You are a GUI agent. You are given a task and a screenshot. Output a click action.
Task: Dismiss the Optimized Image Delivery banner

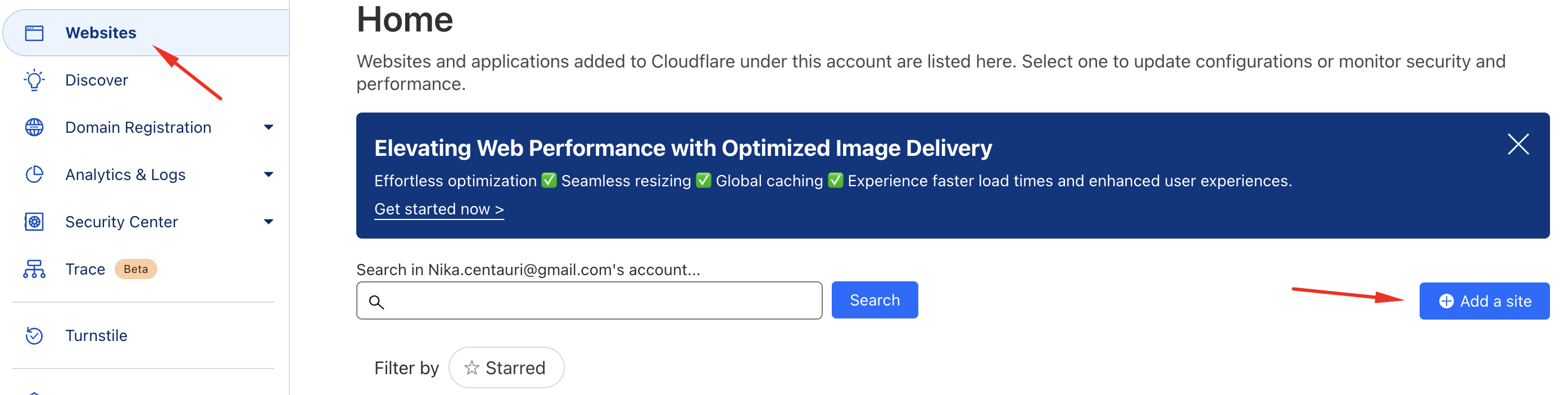tap(1517, 145)
